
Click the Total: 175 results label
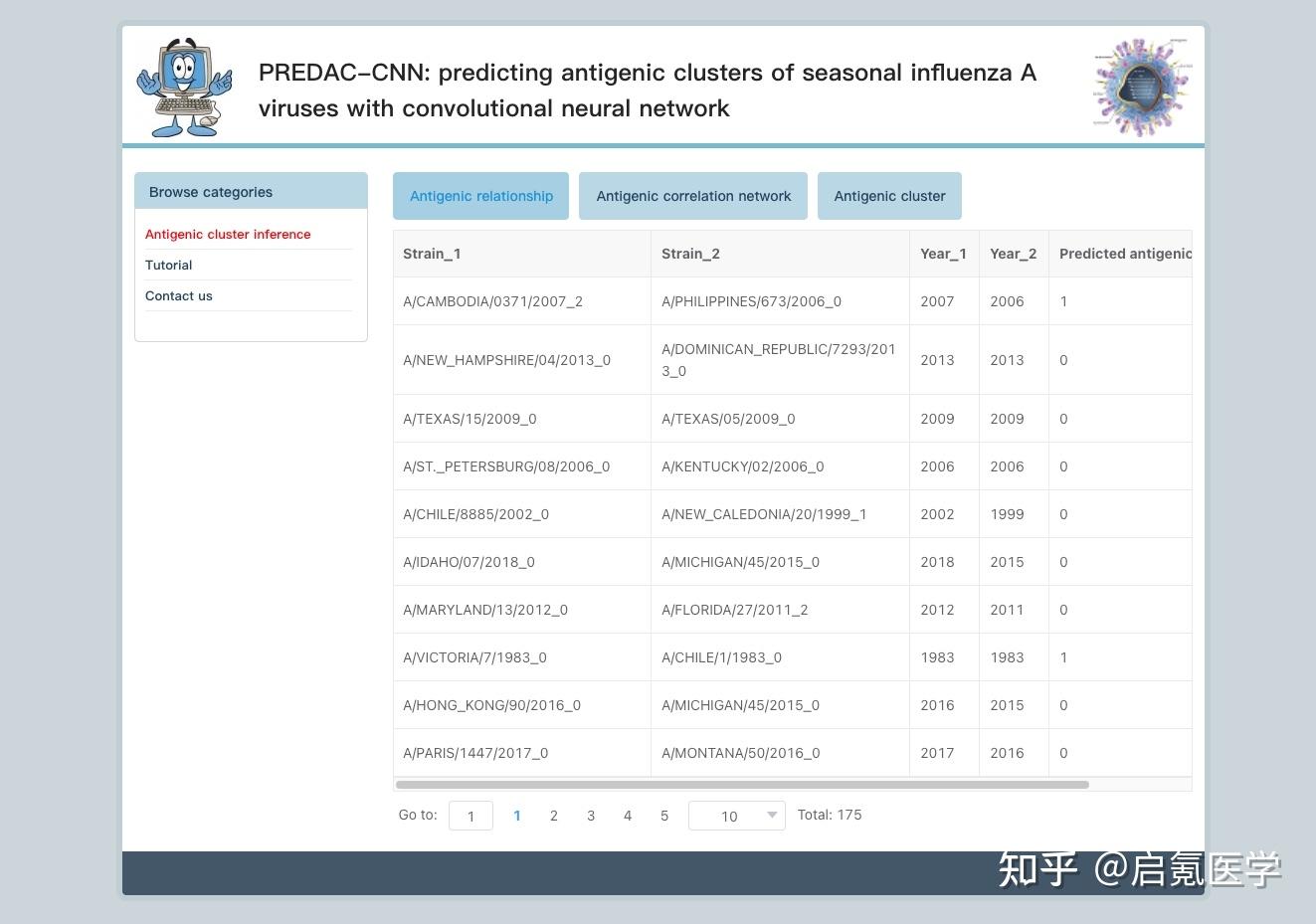tap(830, 815)
